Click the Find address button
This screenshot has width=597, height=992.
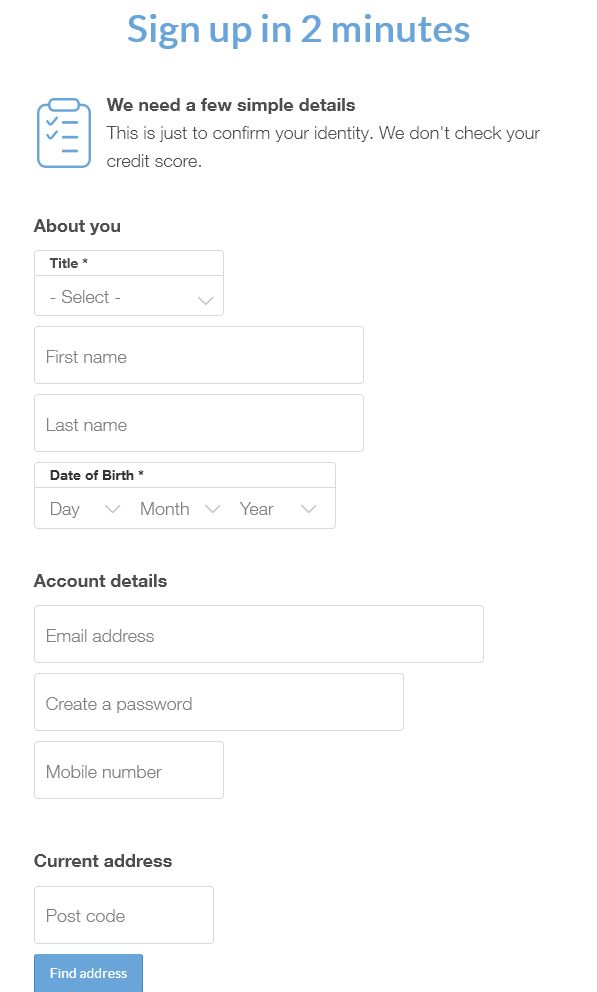(x=89, y=973)
